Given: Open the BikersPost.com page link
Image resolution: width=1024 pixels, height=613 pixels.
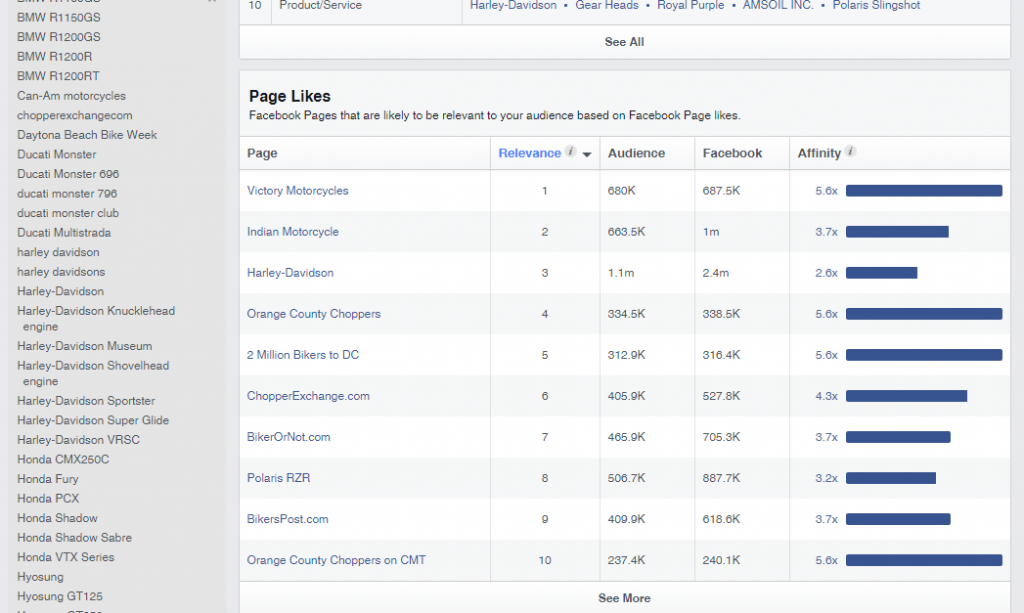Looking at the screenshot, I should point(287,519).
